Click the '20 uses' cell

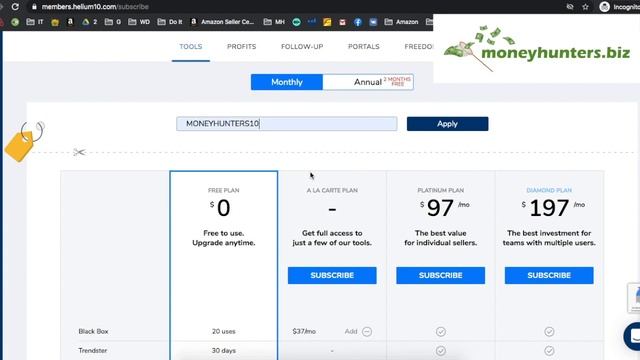click(x=224, y=331)
